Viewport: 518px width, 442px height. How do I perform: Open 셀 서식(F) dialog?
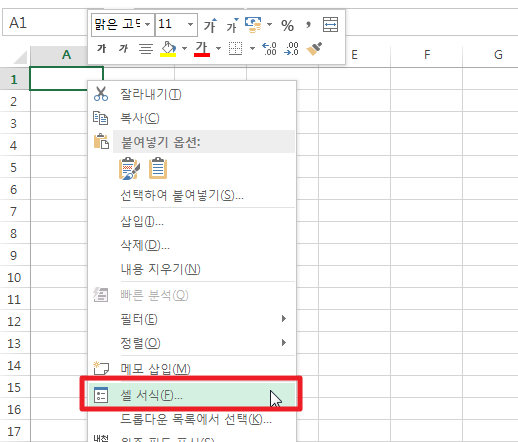[192, 395]
